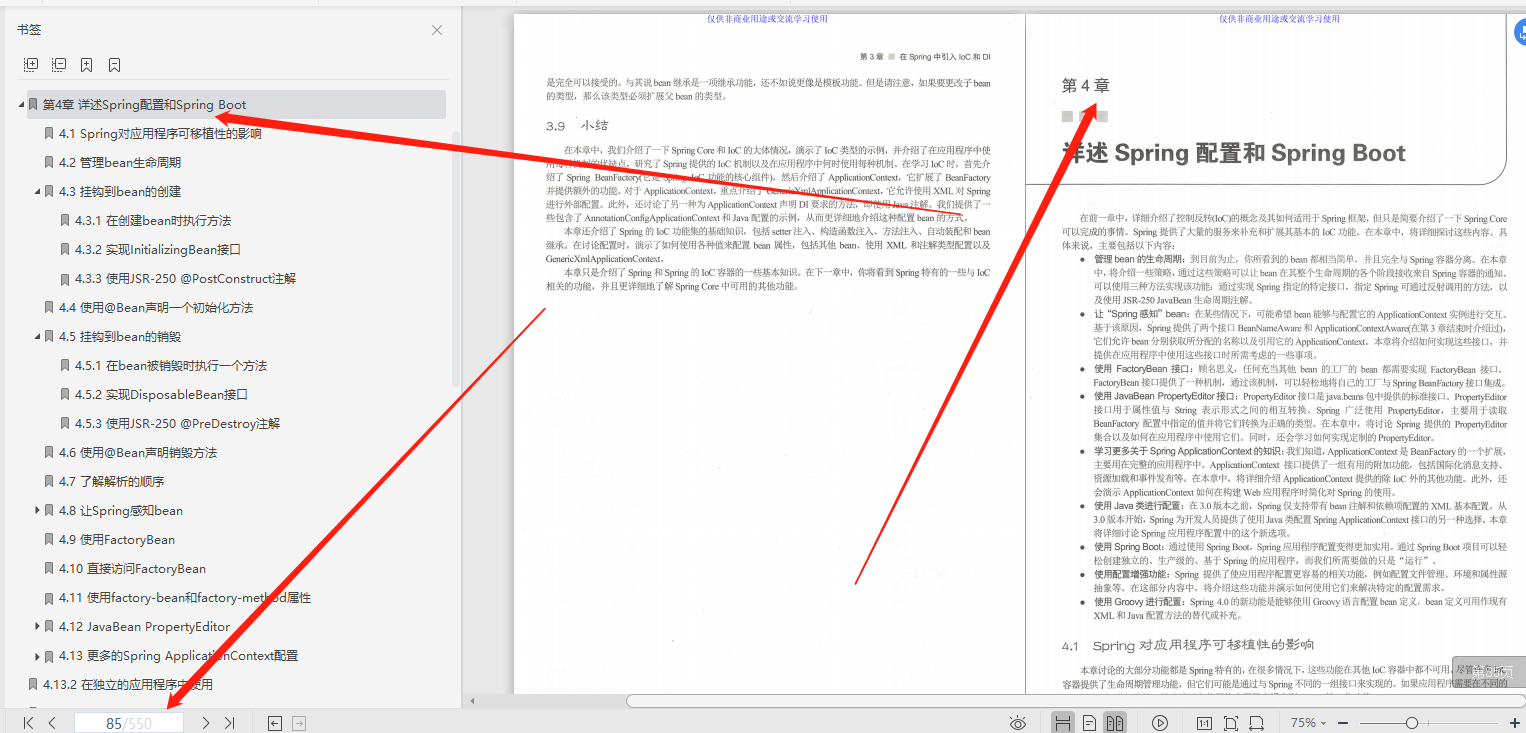Open bookmark 4.3.2 实现InitializingBean接口

(x=158, y=249)
